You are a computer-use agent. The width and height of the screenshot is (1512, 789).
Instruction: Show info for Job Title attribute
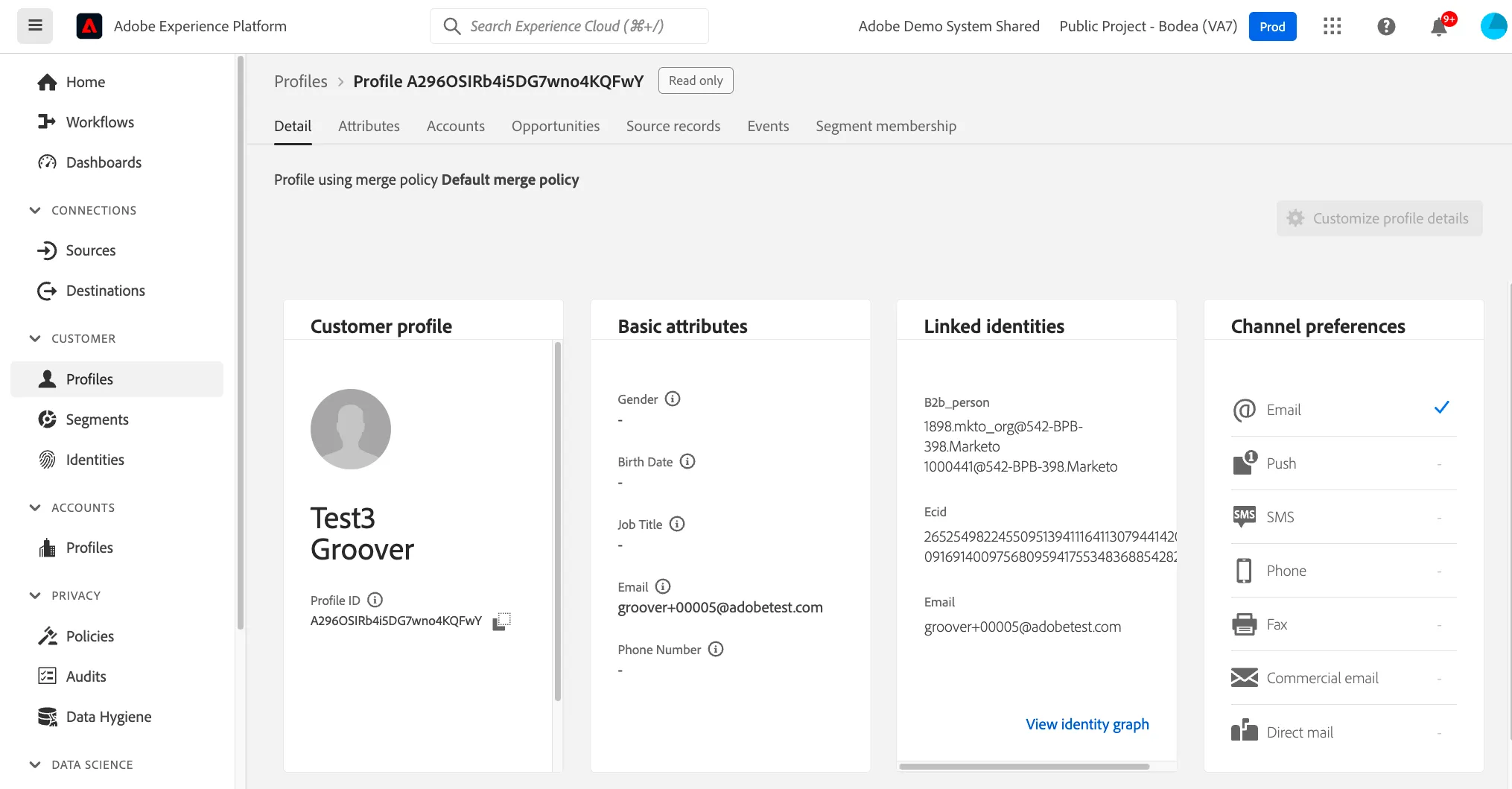click(677, 524)
